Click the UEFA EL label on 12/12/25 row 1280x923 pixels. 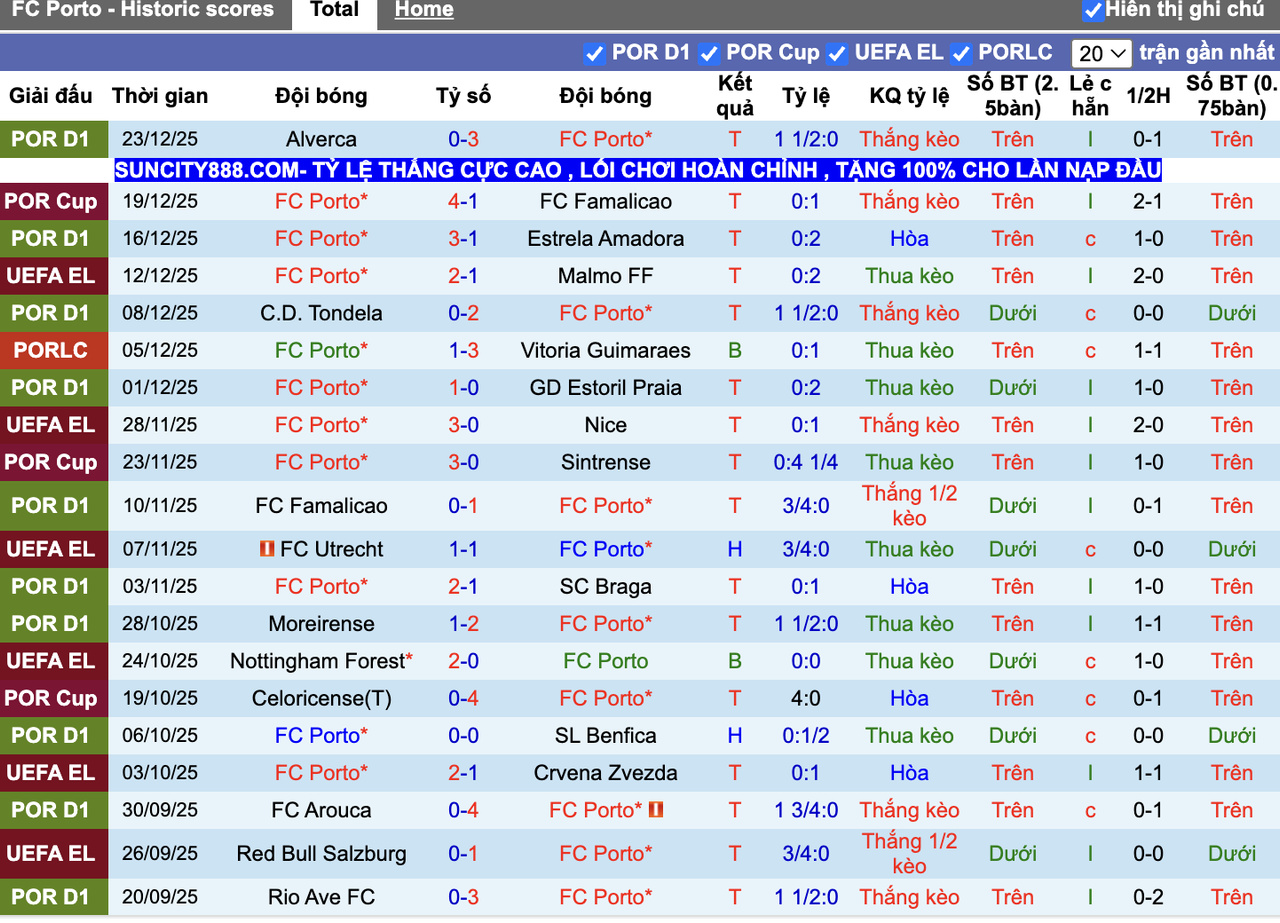(51, 276)
